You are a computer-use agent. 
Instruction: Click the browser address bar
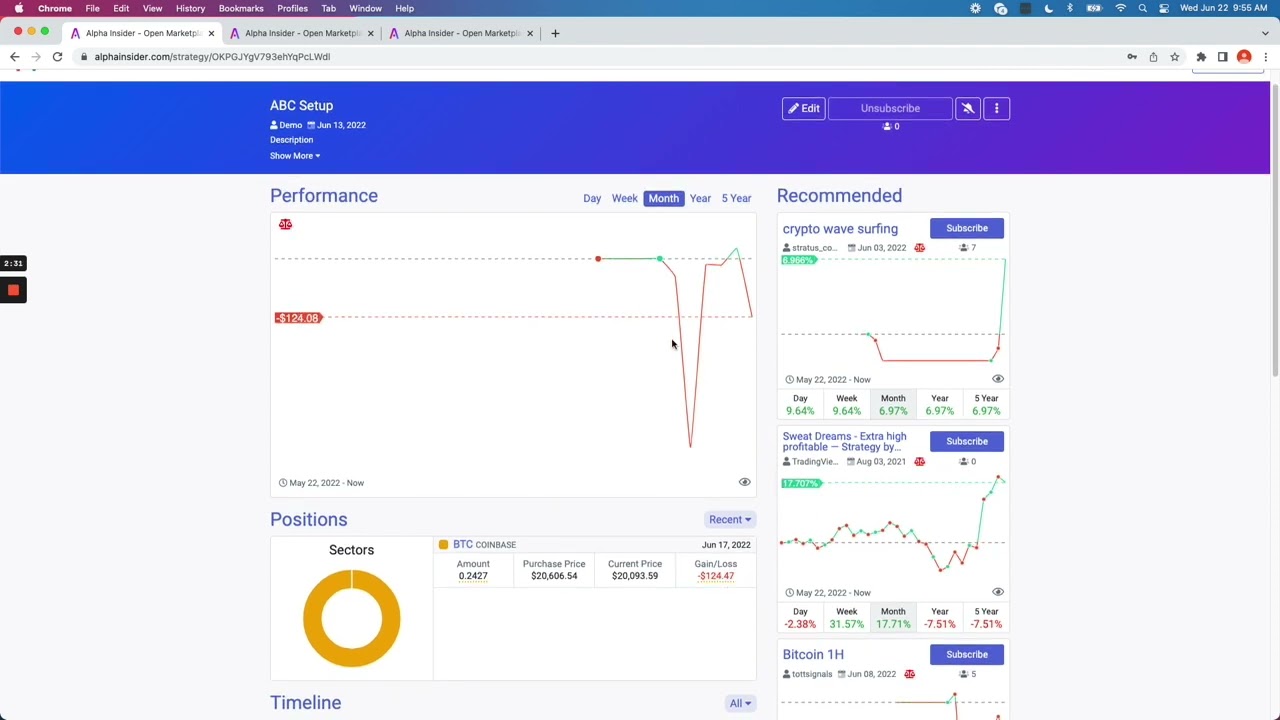[600, 57]
